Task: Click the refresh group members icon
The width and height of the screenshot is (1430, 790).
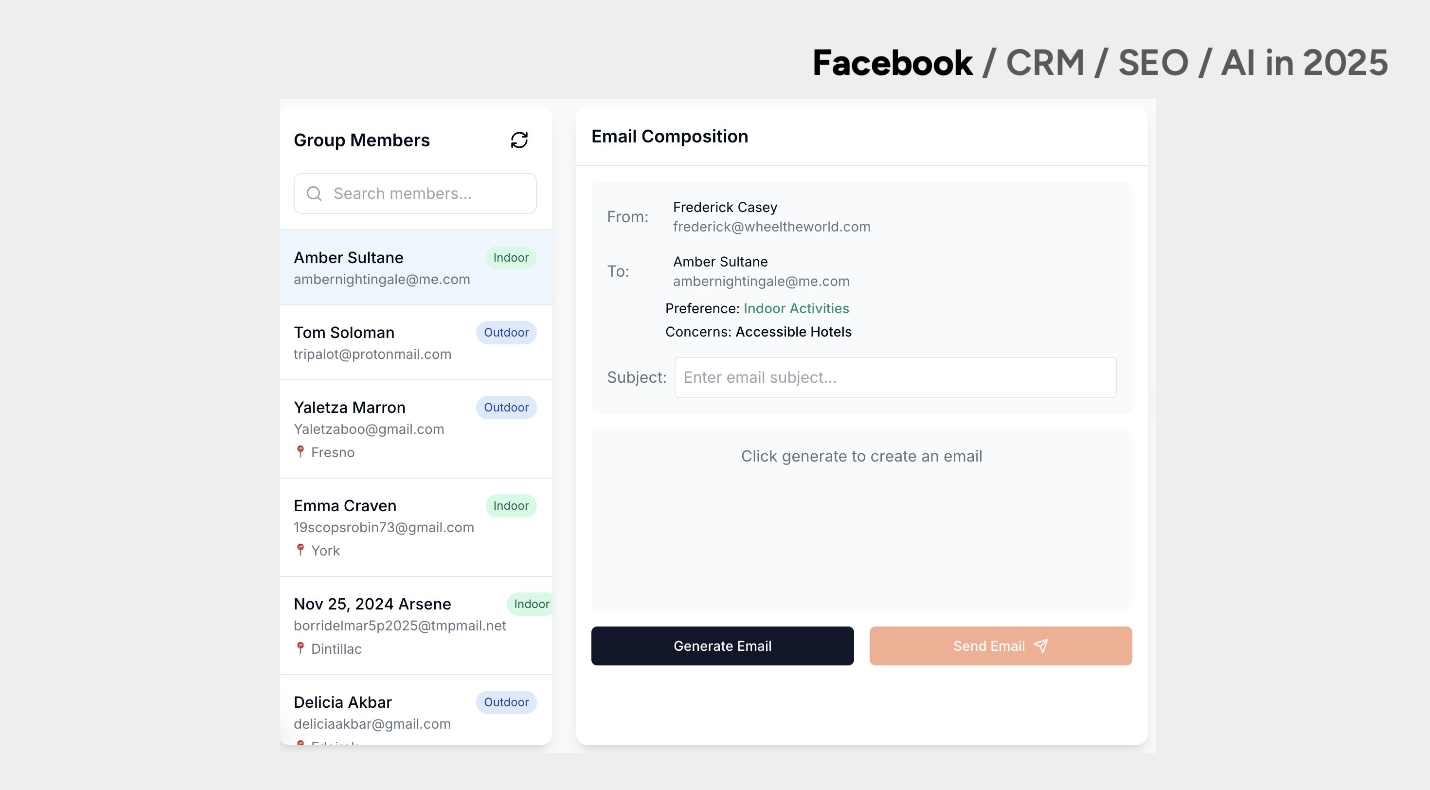Action: pos(519,140)
